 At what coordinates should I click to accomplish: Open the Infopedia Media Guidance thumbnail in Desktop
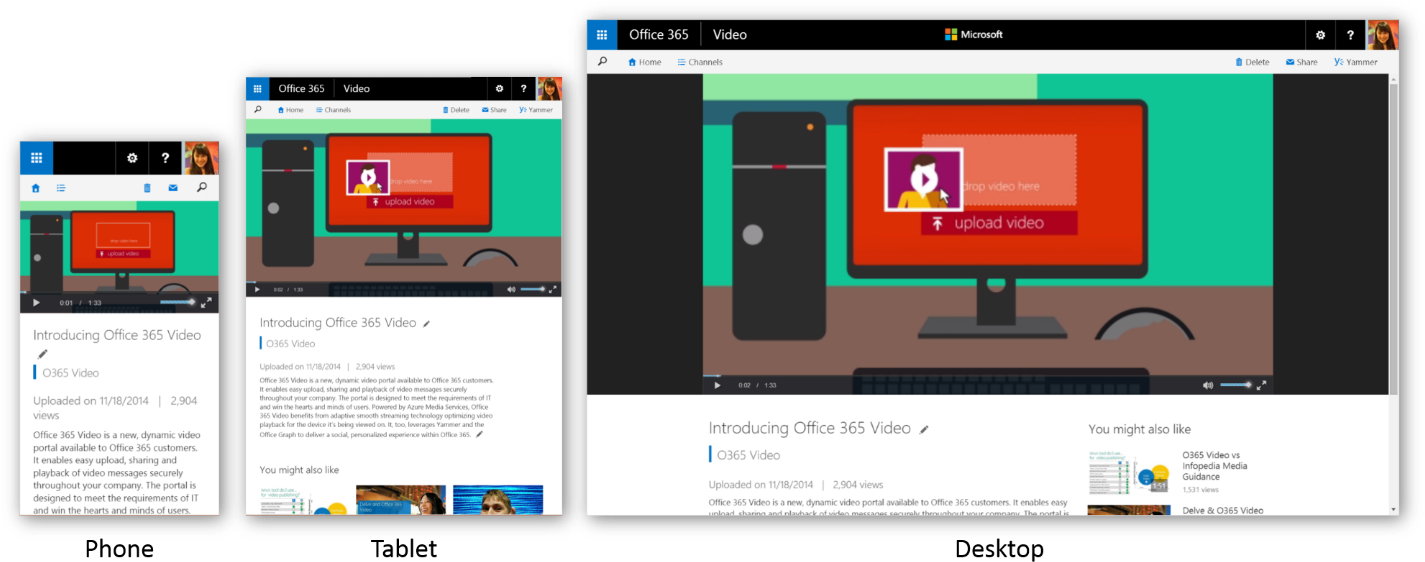tap(1130, 472)
